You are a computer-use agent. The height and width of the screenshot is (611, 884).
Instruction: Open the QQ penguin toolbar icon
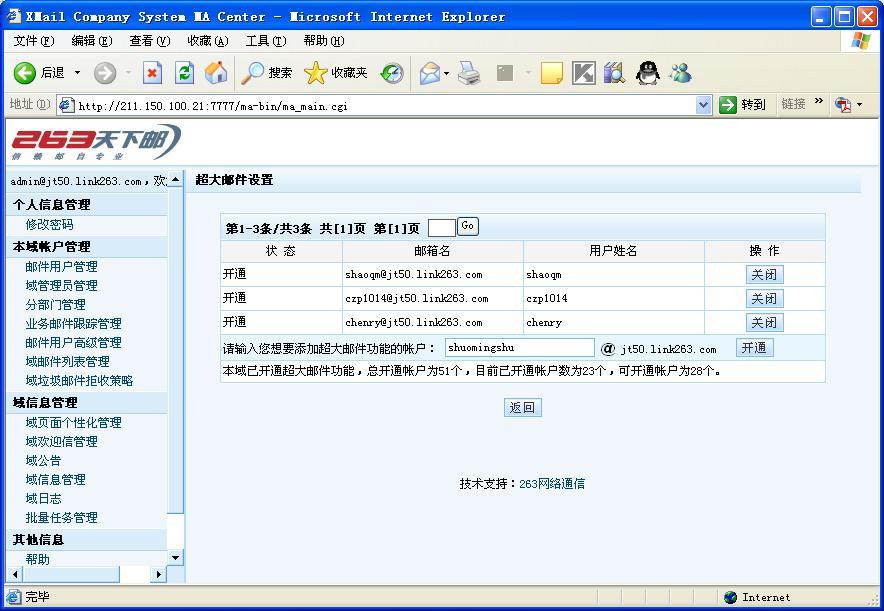coord(648,73)
